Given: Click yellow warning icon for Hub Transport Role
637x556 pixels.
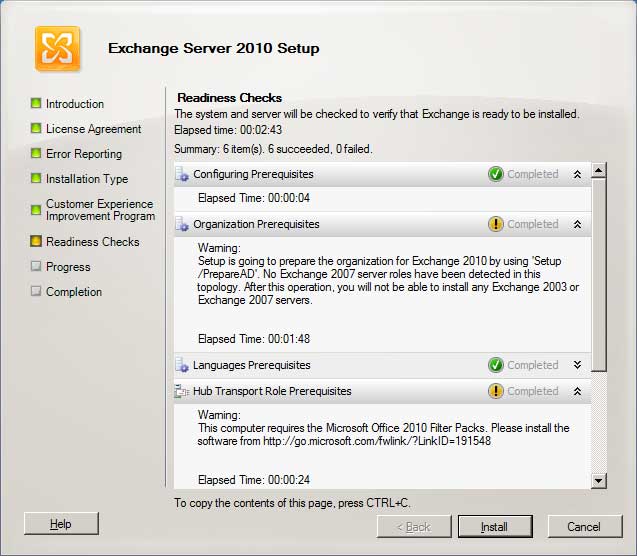Looking at the screenshot, I should pos(495,391).
